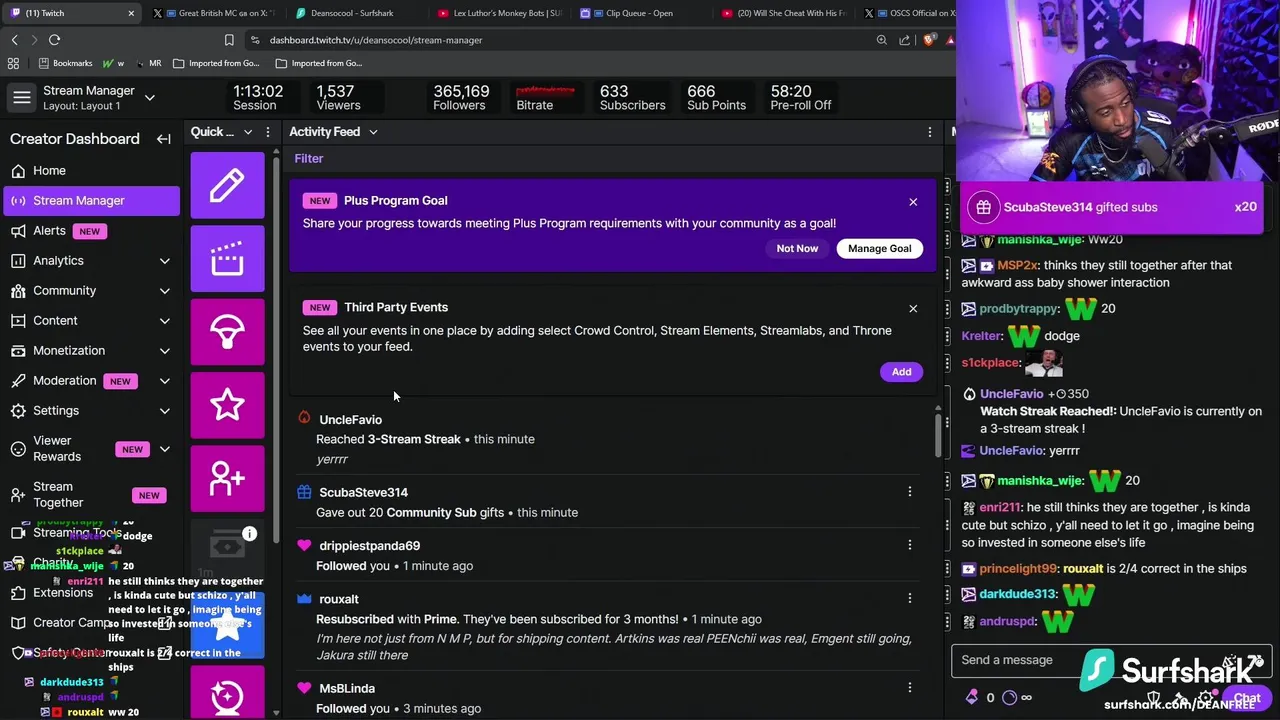Go to Home in the sidebar
Screen dimensions: 1280x720
(91, 171)
